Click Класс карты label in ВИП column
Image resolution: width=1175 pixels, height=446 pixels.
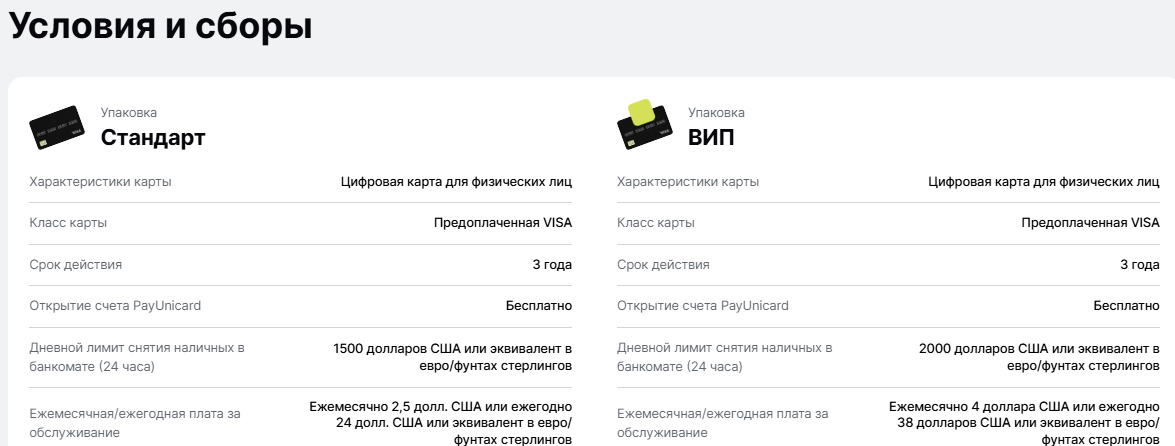click(656, 223)
